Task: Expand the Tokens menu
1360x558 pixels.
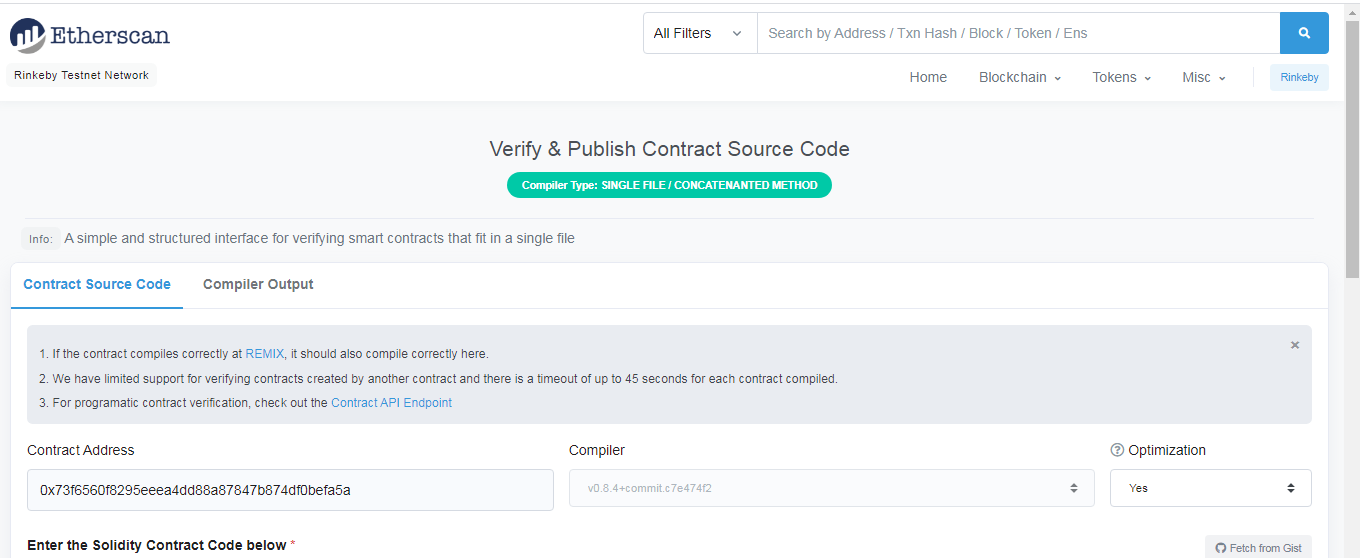Action: 1122,77
